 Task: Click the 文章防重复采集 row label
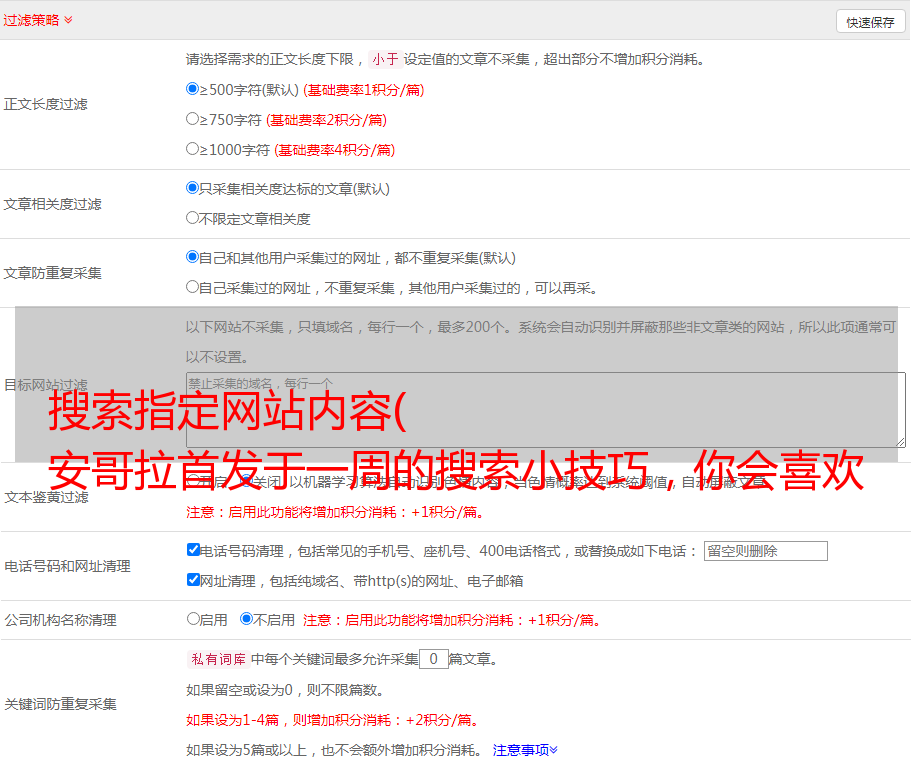tap(52, 273)
